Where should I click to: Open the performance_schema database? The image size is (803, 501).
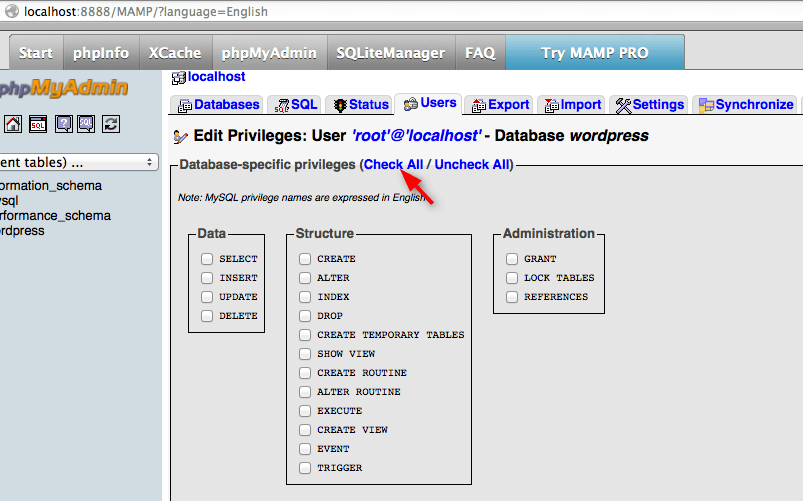[55, 215]
